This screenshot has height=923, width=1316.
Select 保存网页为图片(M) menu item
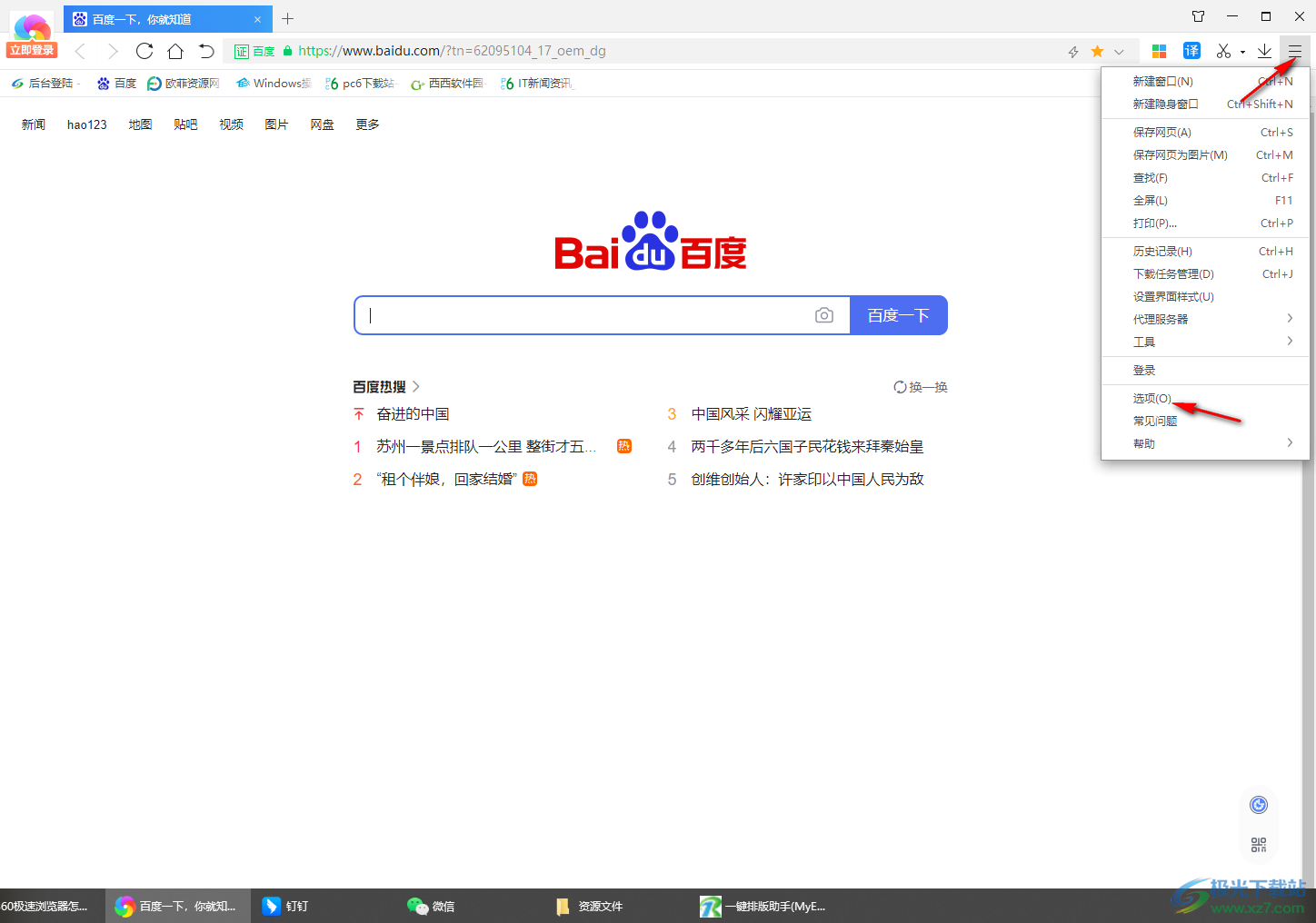[1204, 155]
